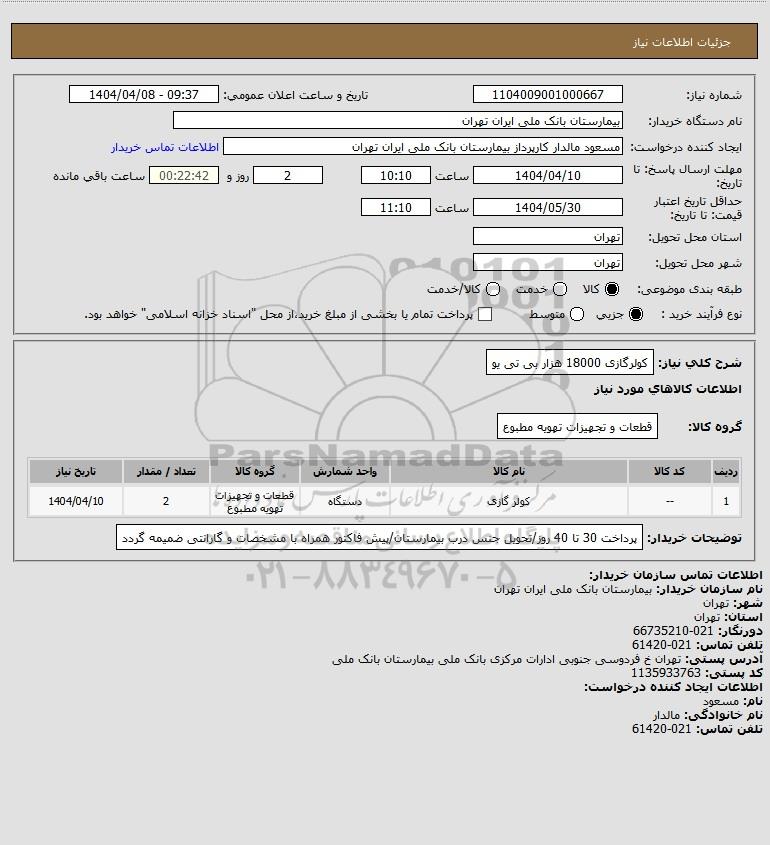The height and width of the screenshot is (845, 770).
Task: Click the goods group قطعات و تجهیزات field
Action: click(x=577, y=426)
